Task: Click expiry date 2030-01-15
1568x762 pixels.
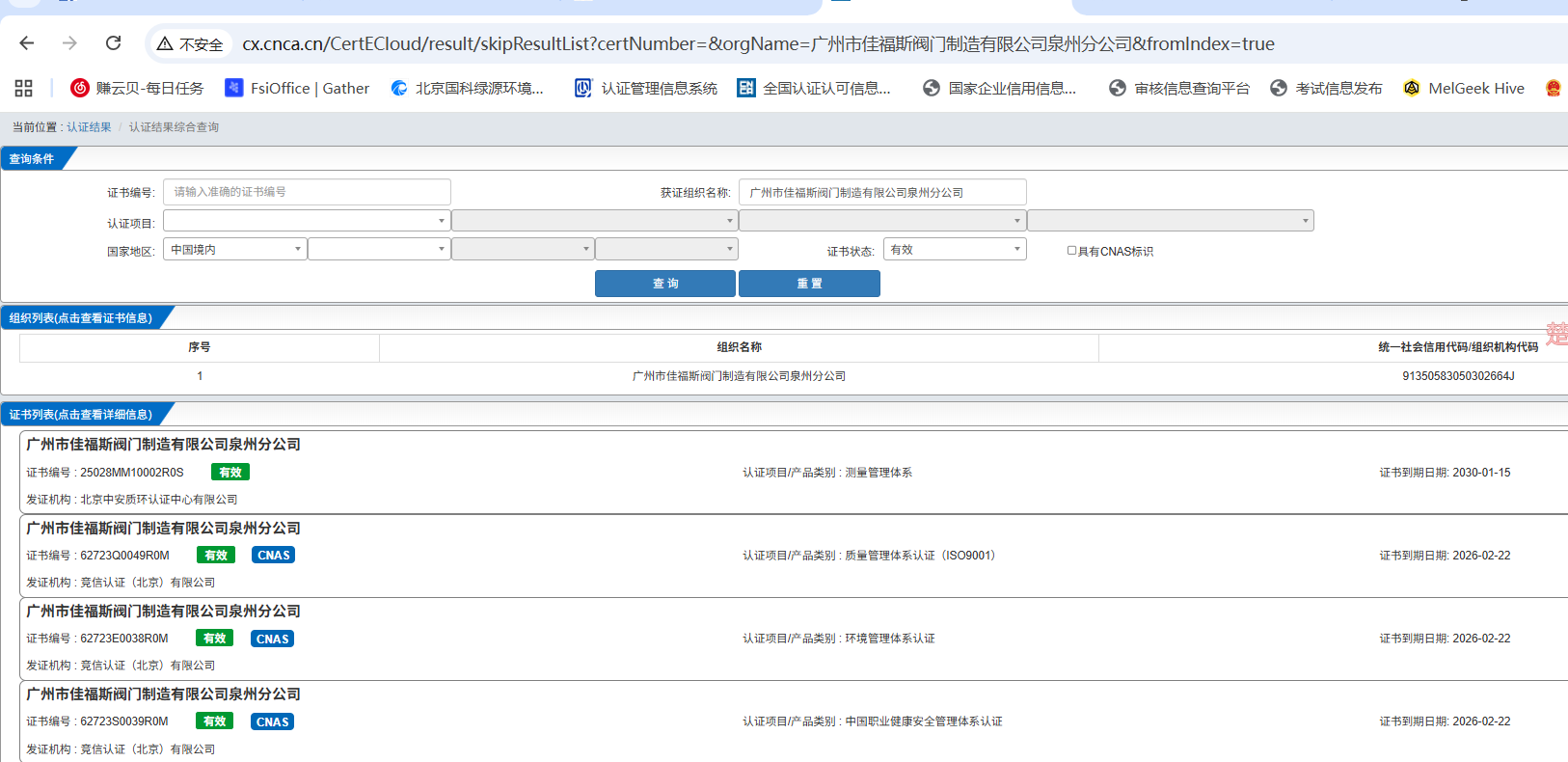Action: 1481,473
